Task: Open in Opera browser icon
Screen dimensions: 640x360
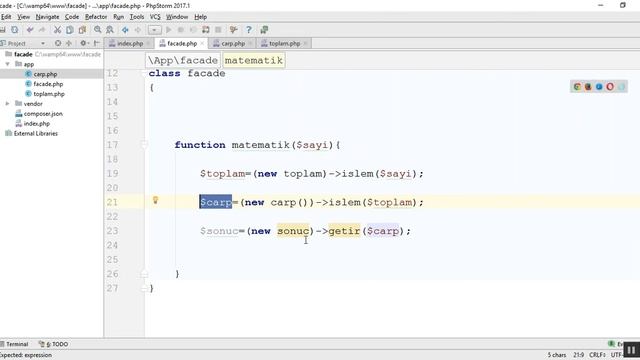Action: point(610,87)
